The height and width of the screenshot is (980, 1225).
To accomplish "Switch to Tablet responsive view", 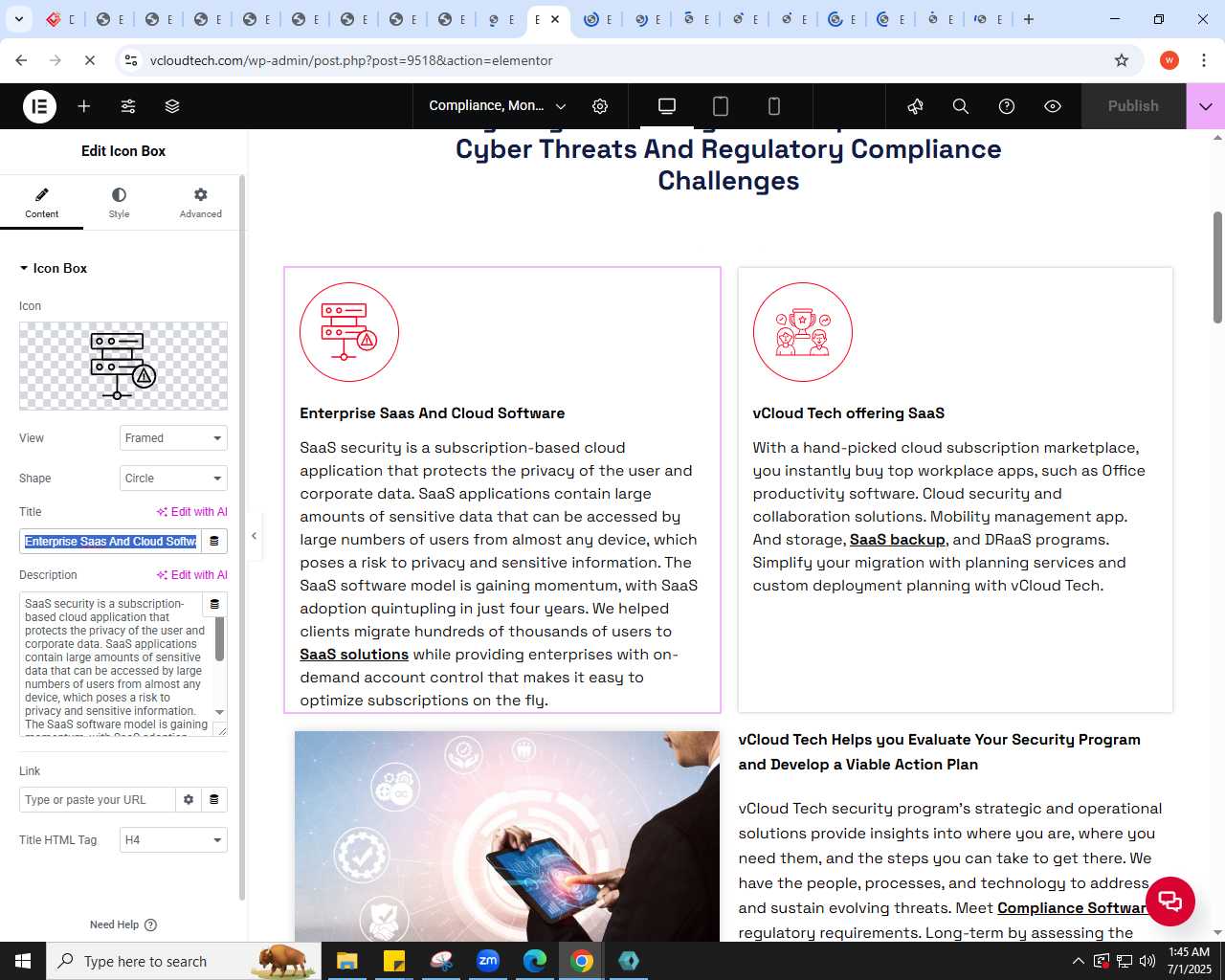I will (721, 106).
